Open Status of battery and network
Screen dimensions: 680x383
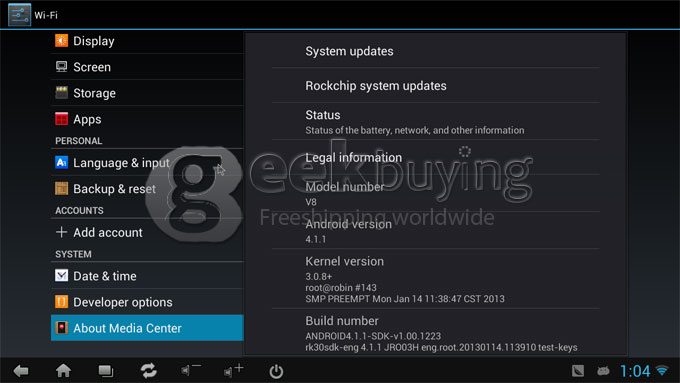pos(436,121)
